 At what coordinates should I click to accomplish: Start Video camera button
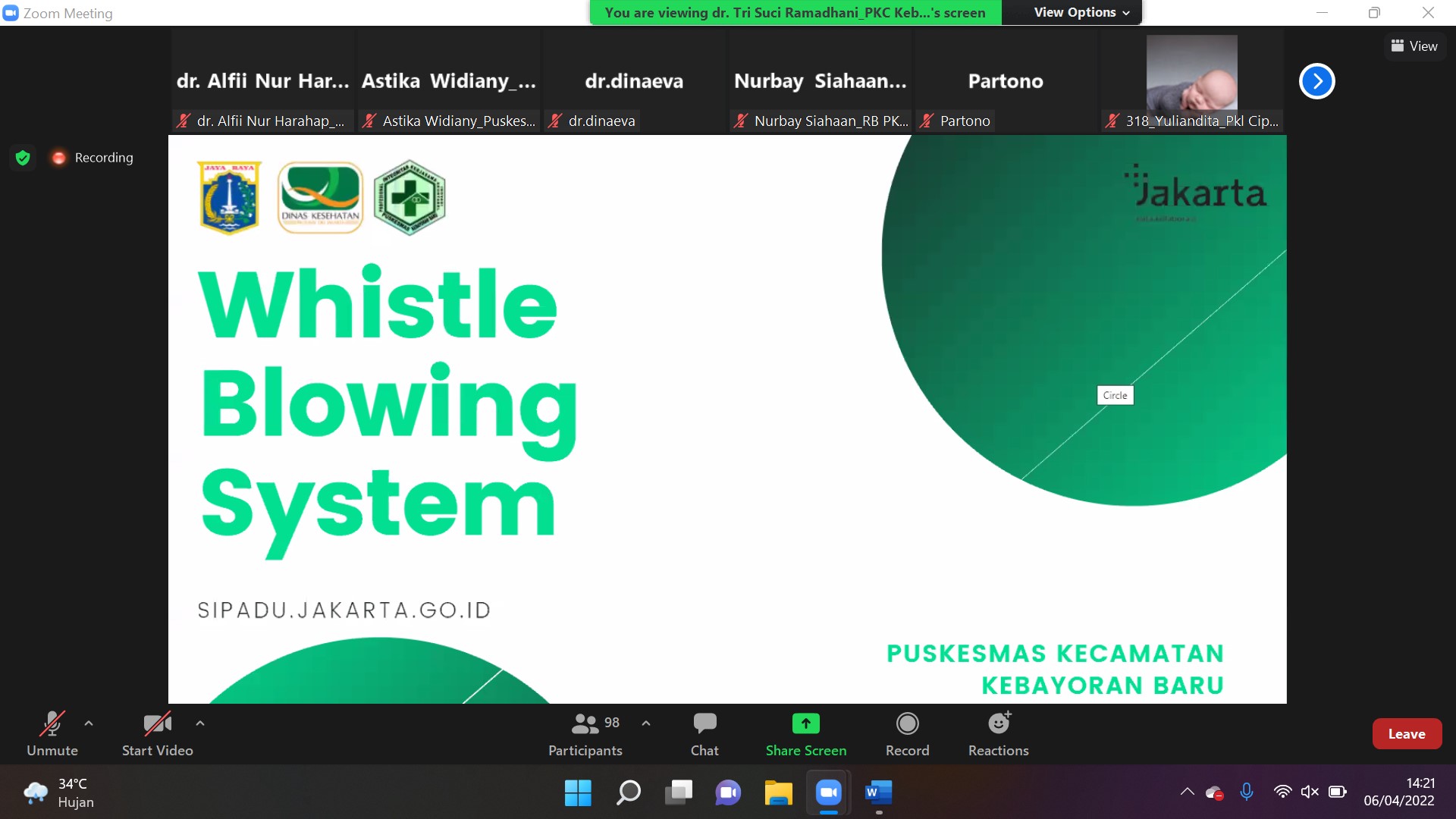click(x=157, y=733)
